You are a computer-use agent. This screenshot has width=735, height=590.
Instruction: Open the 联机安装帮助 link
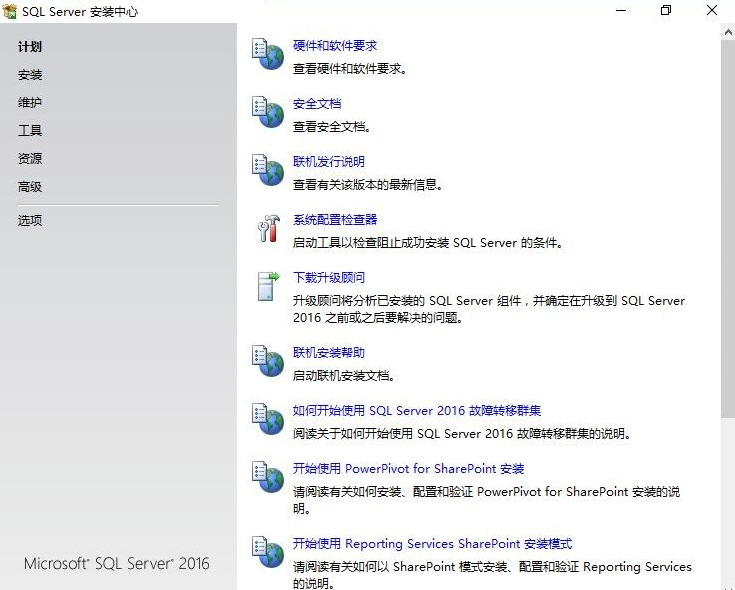tap(329, 352)
